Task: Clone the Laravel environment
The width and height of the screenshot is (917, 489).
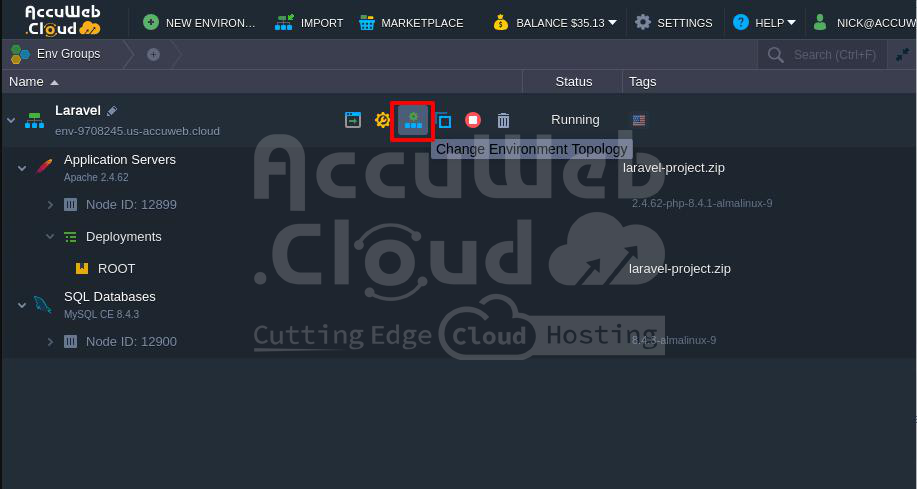Action: click(x=444, y=120)
